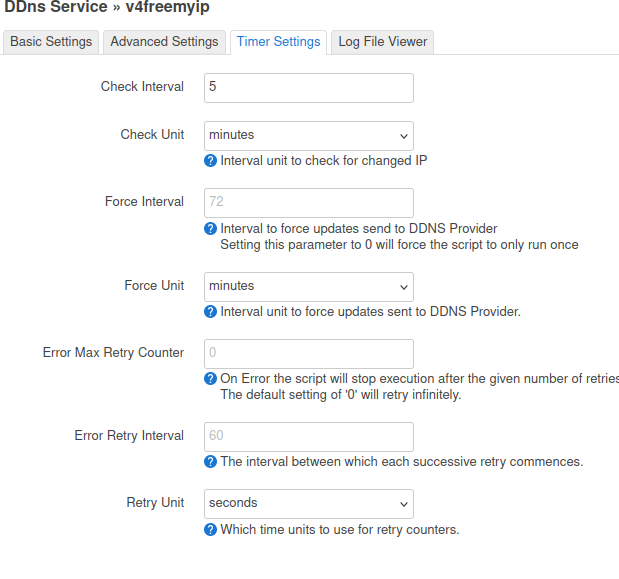Click help icon next to Force Interval description
The image size is (619, 579).
210,229
